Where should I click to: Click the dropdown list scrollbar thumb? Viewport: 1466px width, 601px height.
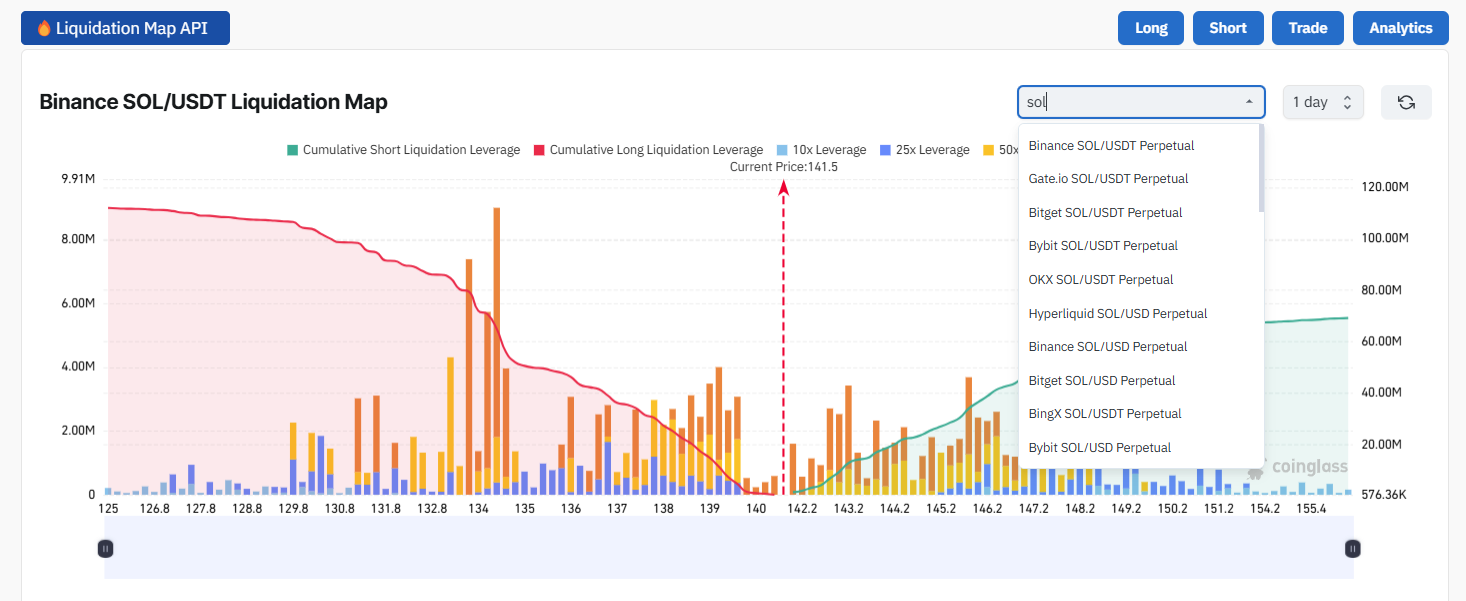point(1261,168)
